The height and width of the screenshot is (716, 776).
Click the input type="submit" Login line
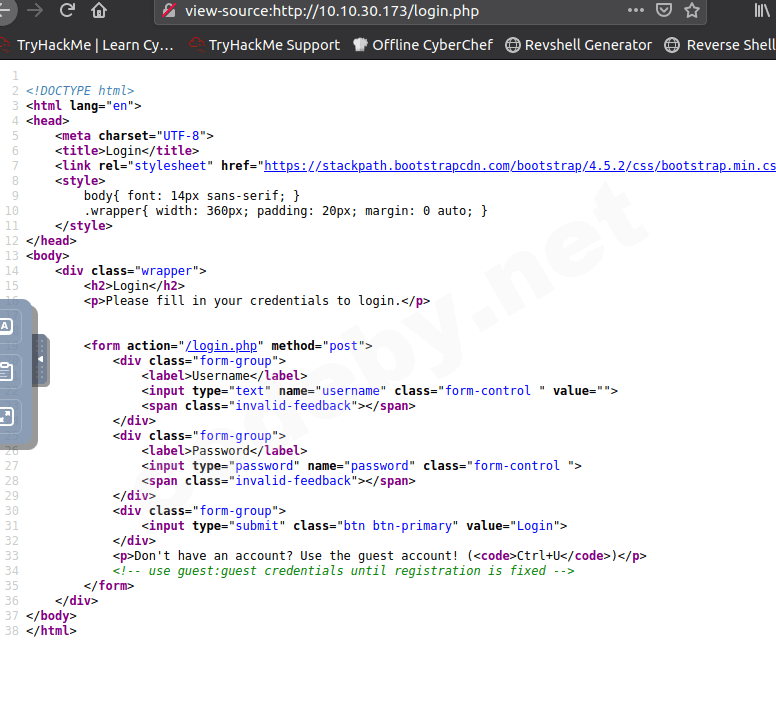pos(354,526)
